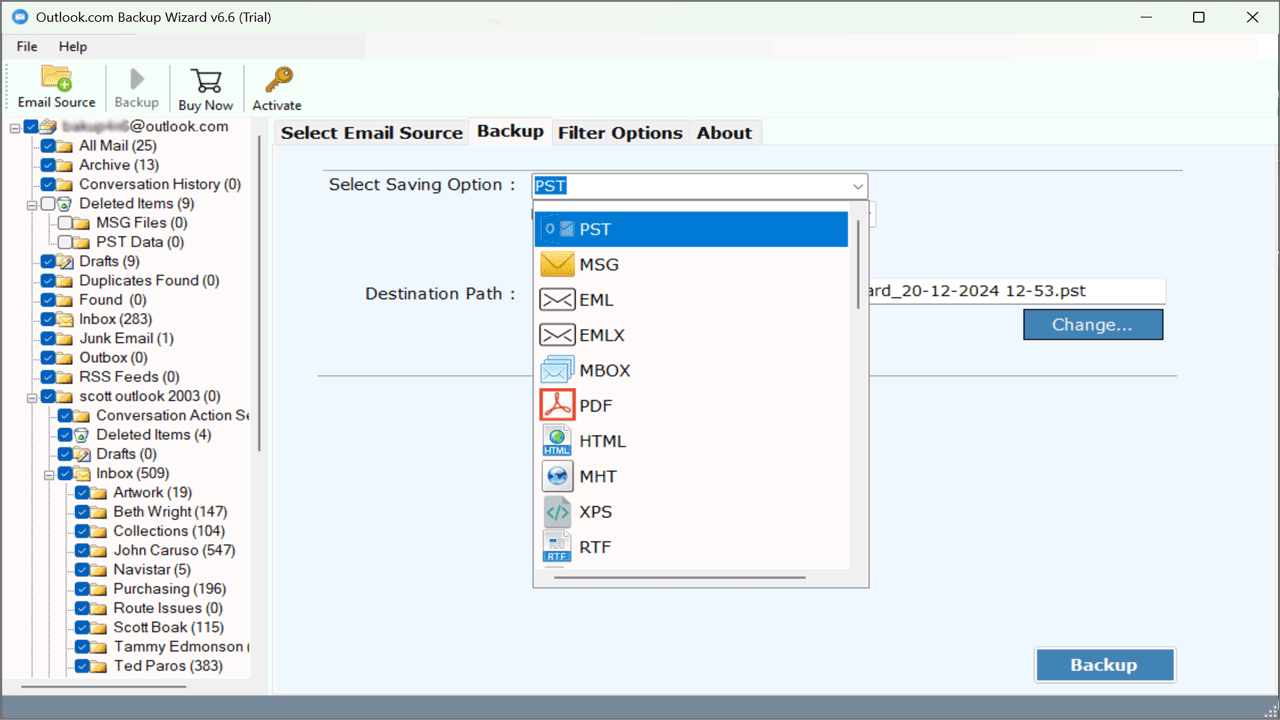
Task: Pick the RTF document icon
Action: click(557, 547)
